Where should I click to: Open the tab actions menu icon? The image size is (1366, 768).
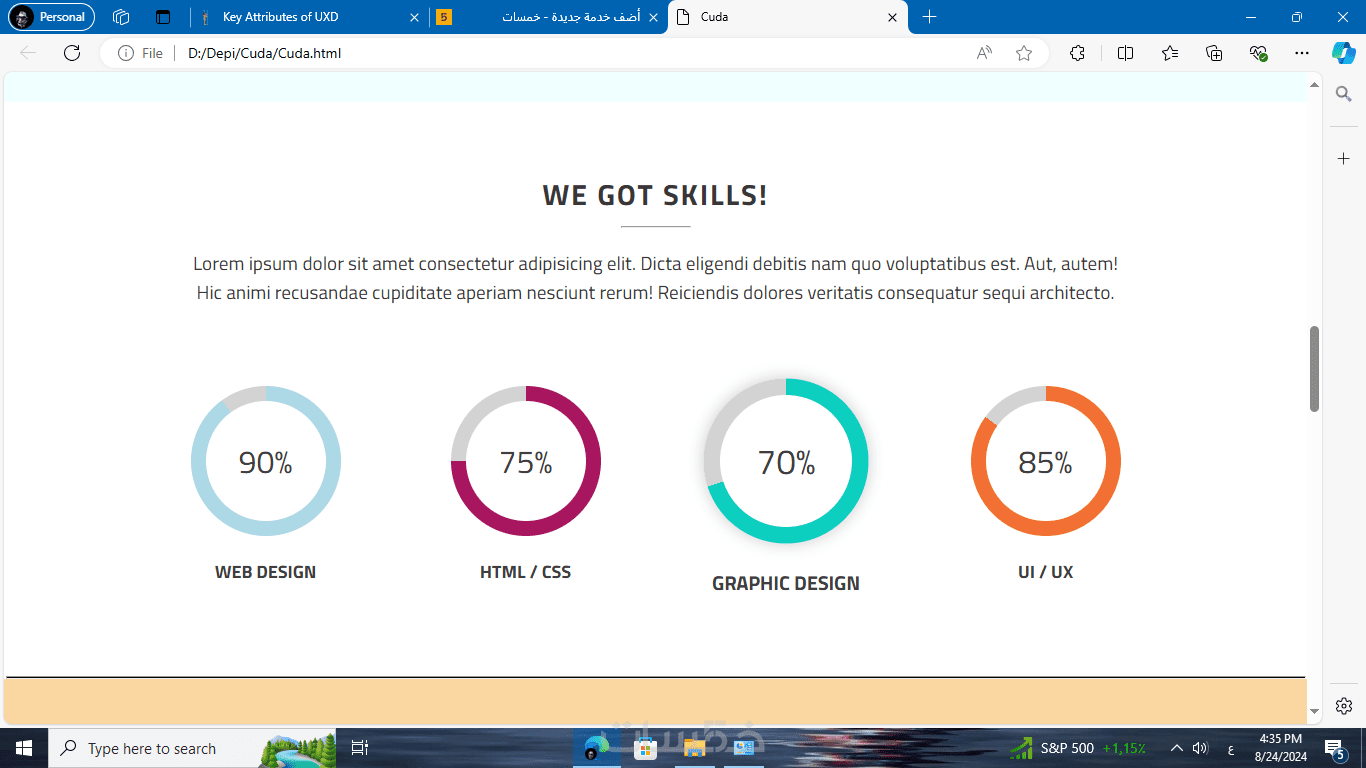click(163, 17)
